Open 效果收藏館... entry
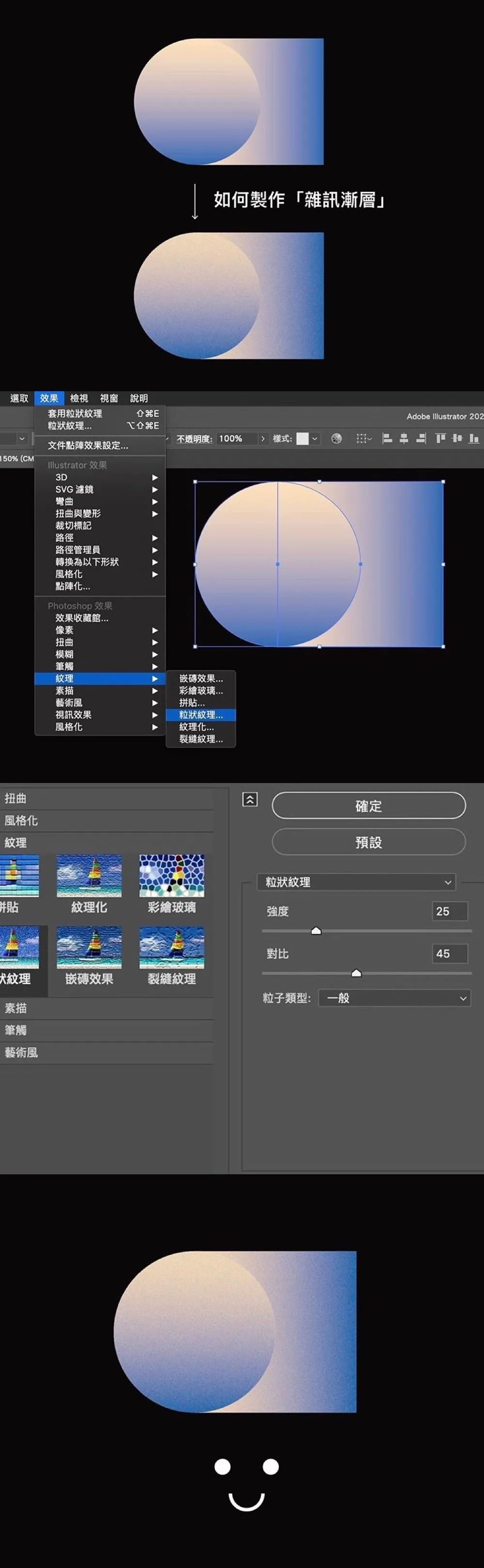484x1568 pixels. click(100, 618)
